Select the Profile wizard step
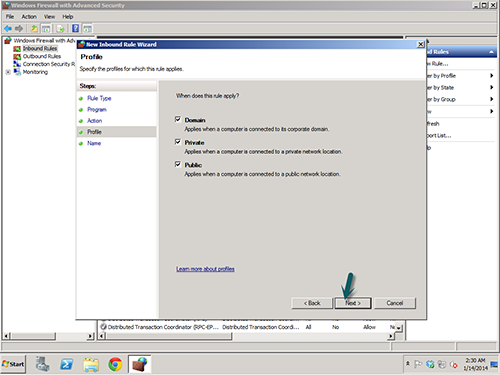The width and height of the screenshot is (500, 375). click(x=116, y=132)
